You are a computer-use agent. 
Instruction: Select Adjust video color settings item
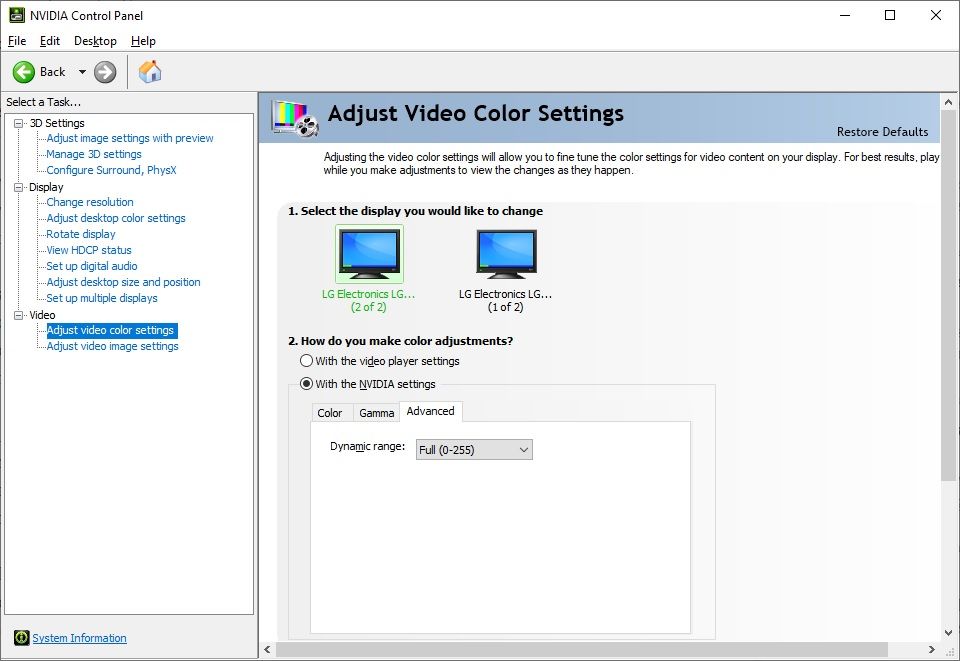coord(112,330)
